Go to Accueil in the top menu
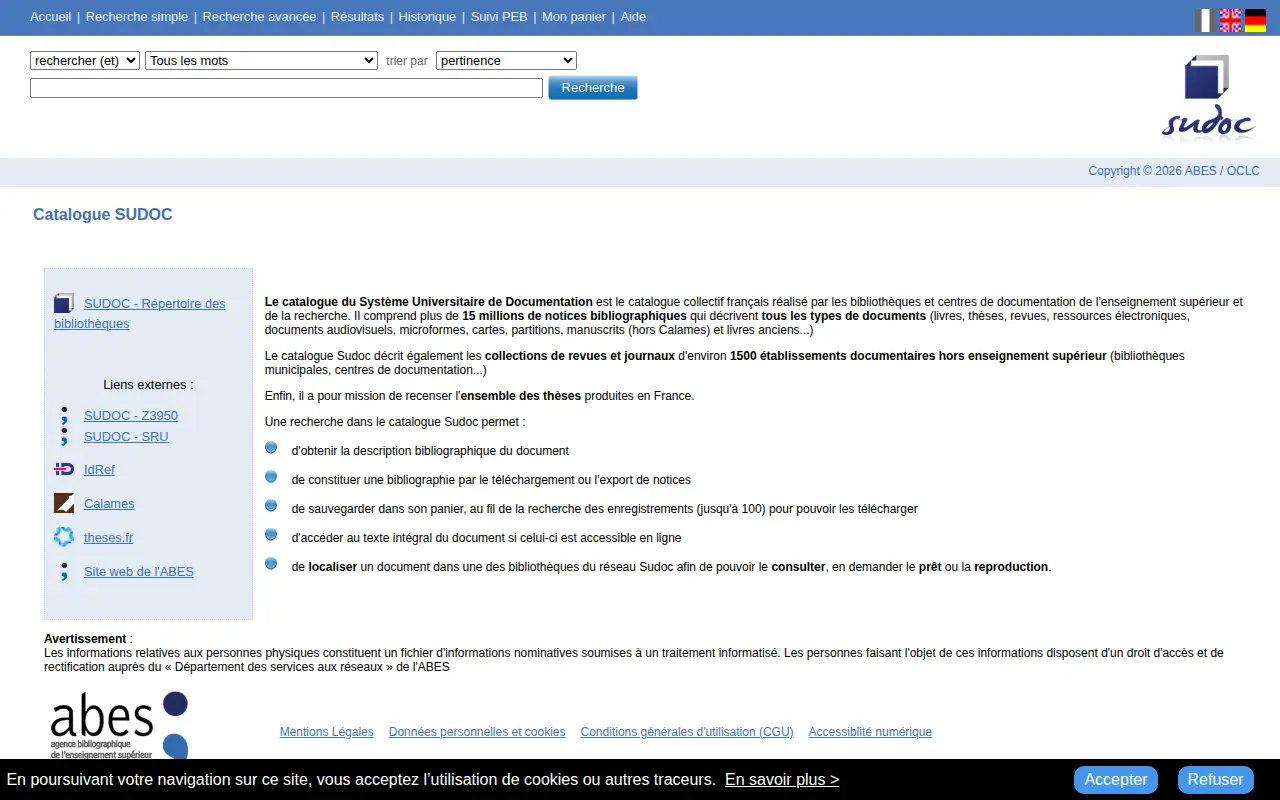 [51, 17]
